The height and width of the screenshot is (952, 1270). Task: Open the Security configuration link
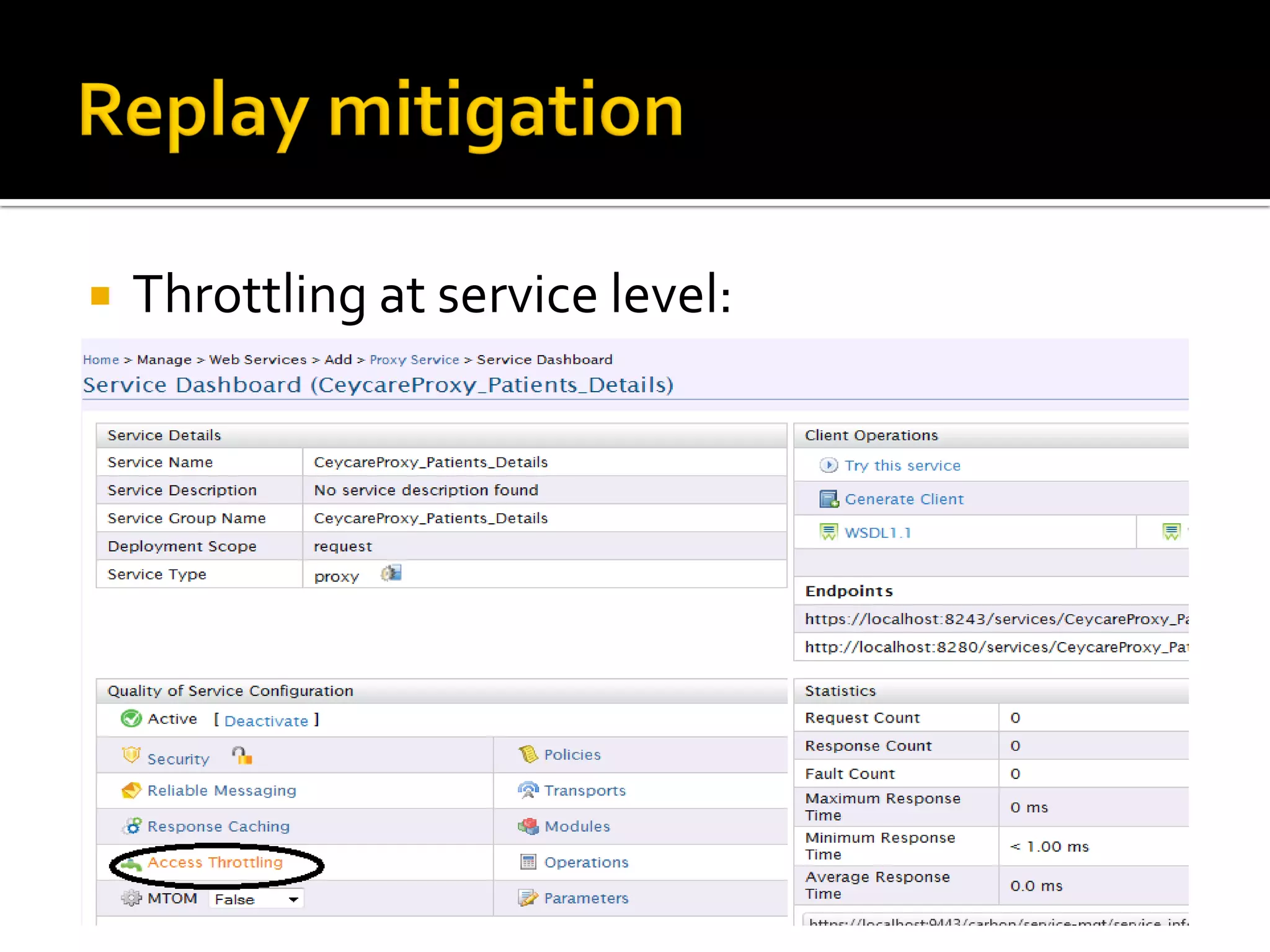pyautogui.click(x=179, y=759)
